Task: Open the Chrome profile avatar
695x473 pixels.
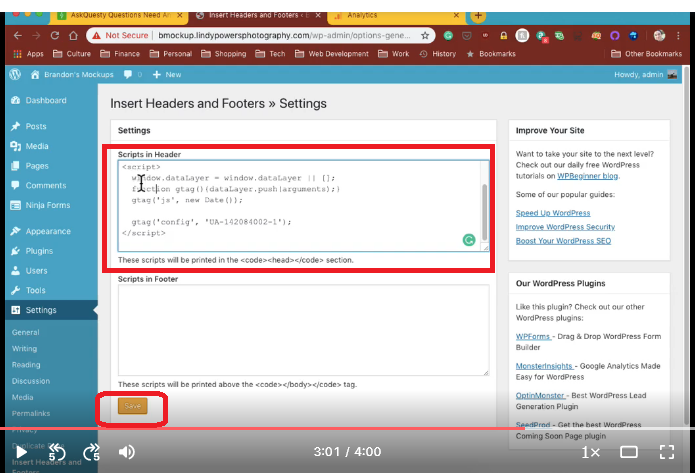Action: click(x=659, y=35)
